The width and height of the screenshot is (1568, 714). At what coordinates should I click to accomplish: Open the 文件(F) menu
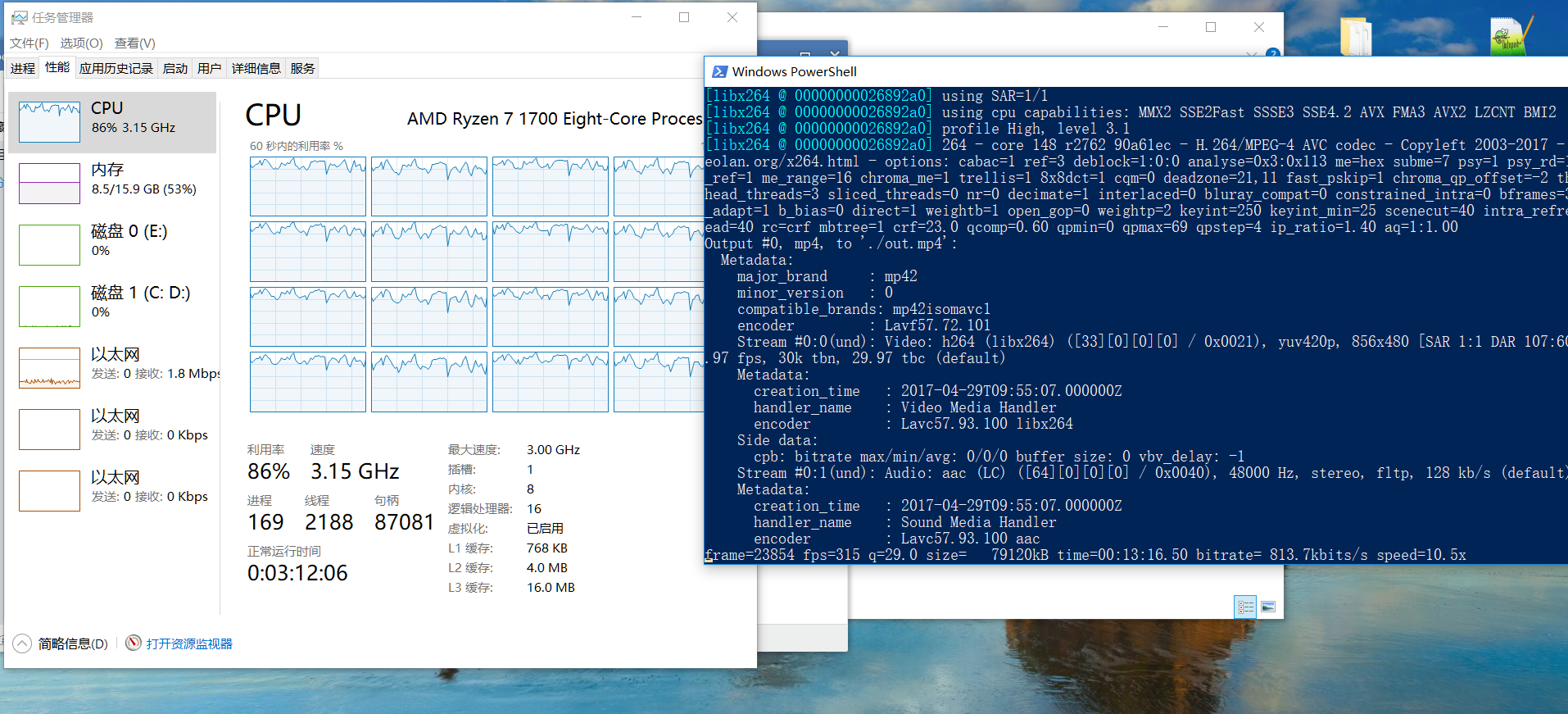coord(29,43)
